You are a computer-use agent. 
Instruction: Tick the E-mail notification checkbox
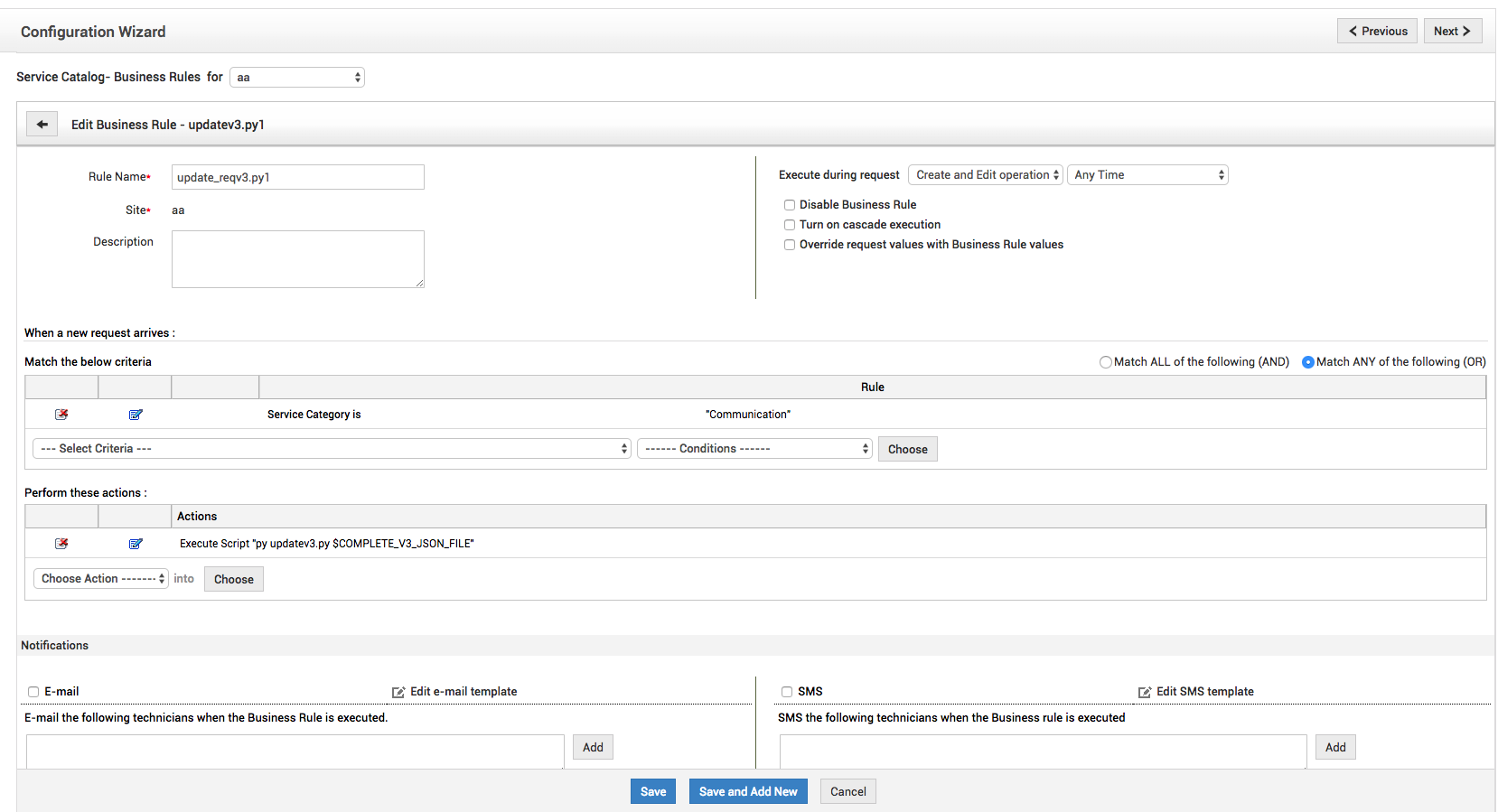pos(33,692)
